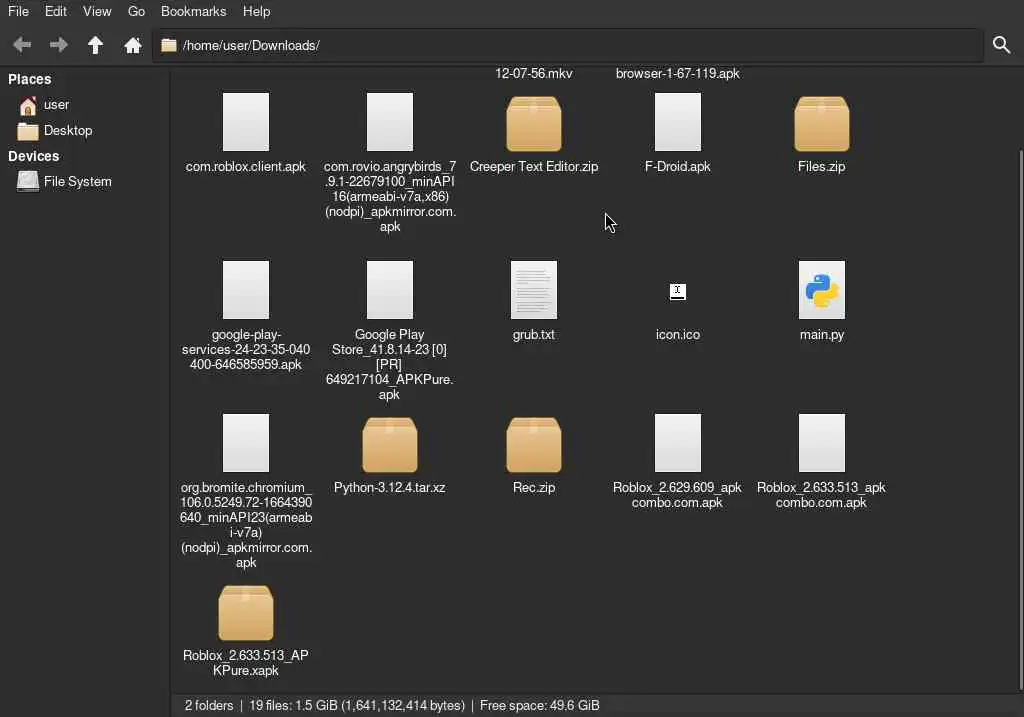The image size is (1024, 717).
Task: Click the vertical scrollbar of file view
Action: pos(1020,418)
